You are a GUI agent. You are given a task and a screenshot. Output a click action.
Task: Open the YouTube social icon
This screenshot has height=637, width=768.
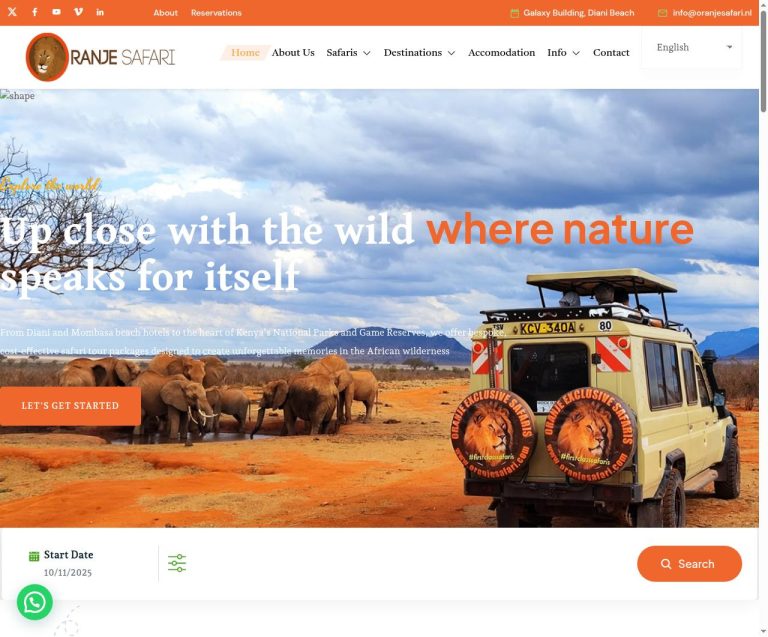pyautogui.click(x=57, y=12)
